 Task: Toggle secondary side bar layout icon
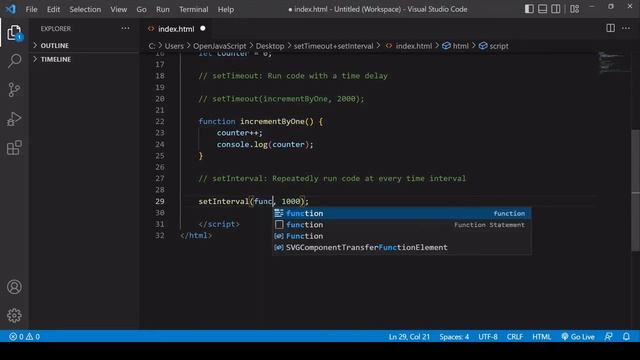click(556, 9)
